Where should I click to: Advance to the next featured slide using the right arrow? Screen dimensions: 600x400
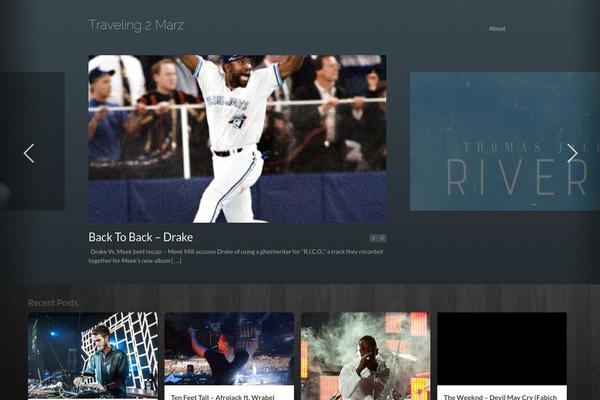tap(572, 153)
